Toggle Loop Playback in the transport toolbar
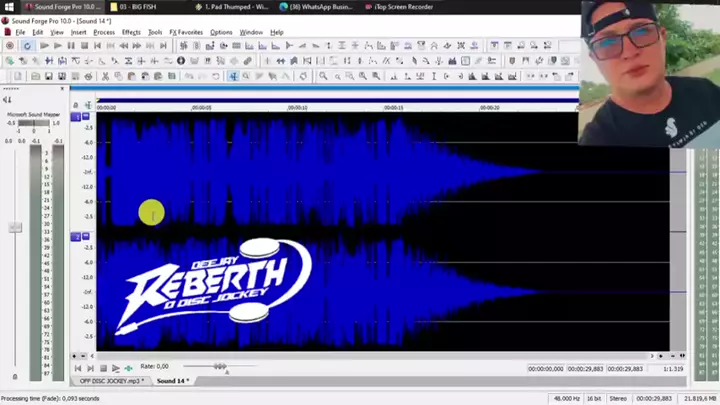Image resolution: width=720 pixels, height=405 pixels. (x=27, y=45)
